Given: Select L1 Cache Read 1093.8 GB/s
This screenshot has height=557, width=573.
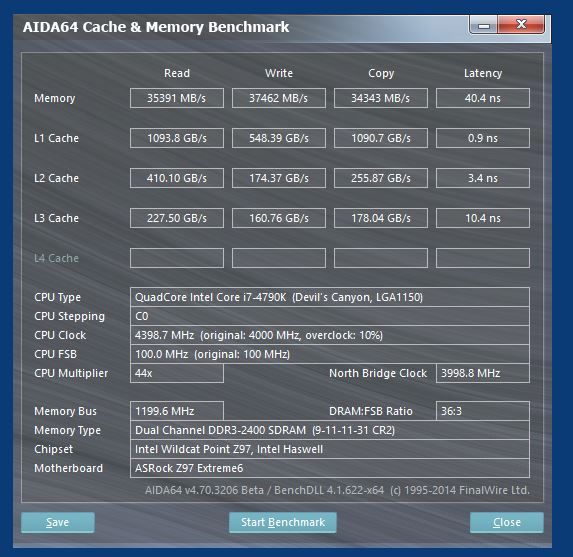Looking at the screenshot, I should (177, 138).
